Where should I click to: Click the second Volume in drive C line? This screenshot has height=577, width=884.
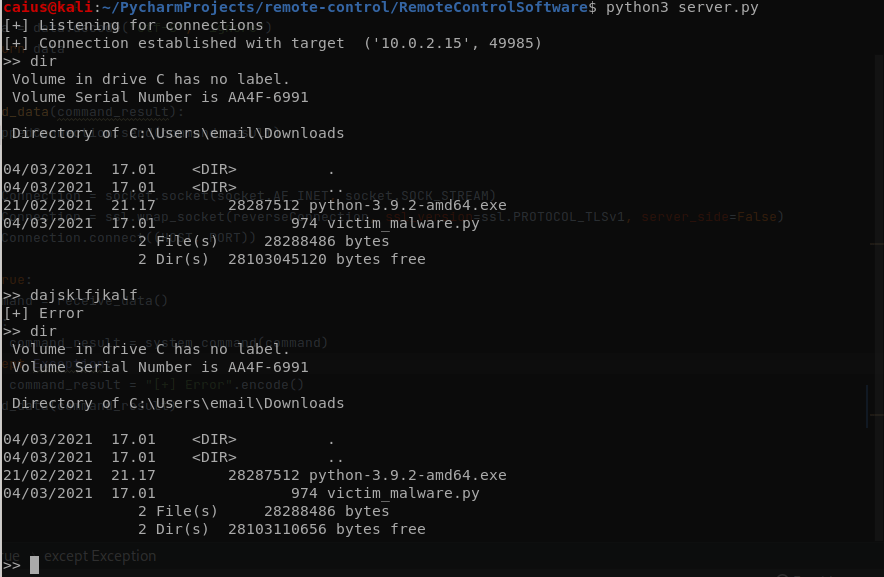click(x=151, y=349)
